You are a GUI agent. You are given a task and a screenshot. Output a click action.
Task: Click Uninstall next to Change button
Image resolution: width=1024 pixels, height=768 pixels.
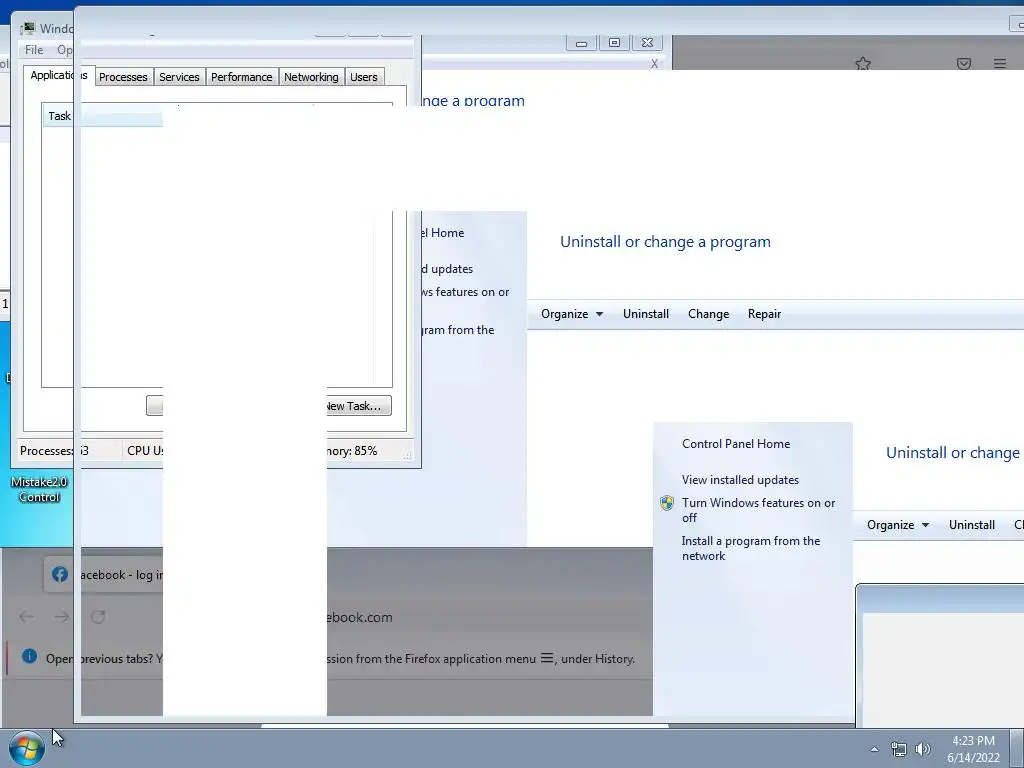[646, 314]
